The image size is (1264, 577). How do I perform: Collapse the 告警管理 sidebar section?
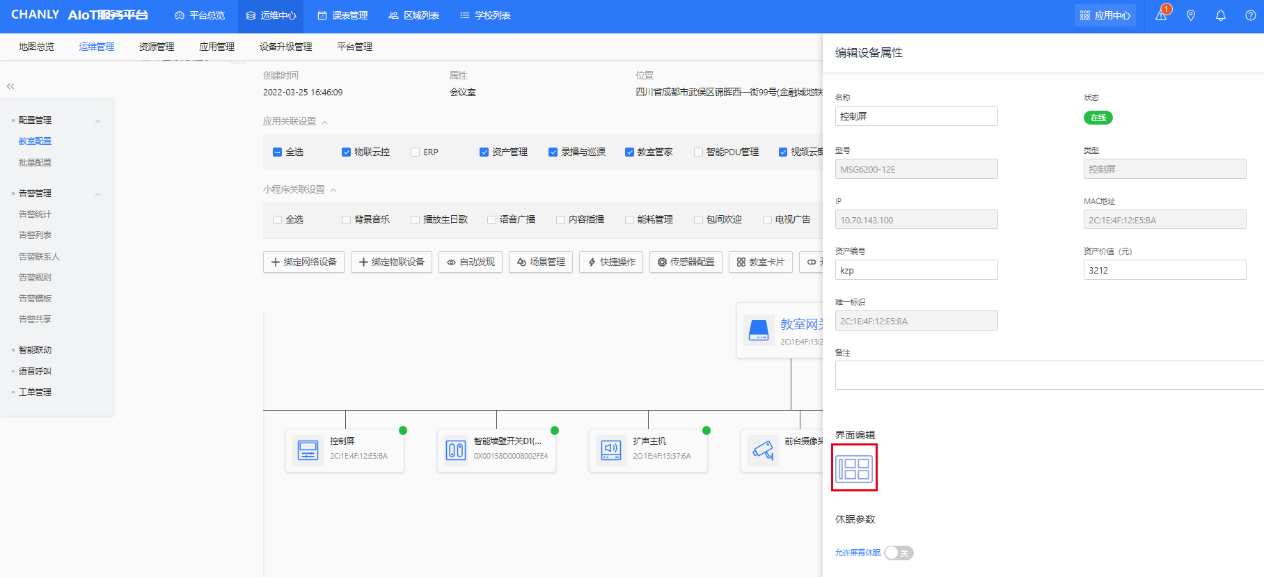click(x=98, y=194)
